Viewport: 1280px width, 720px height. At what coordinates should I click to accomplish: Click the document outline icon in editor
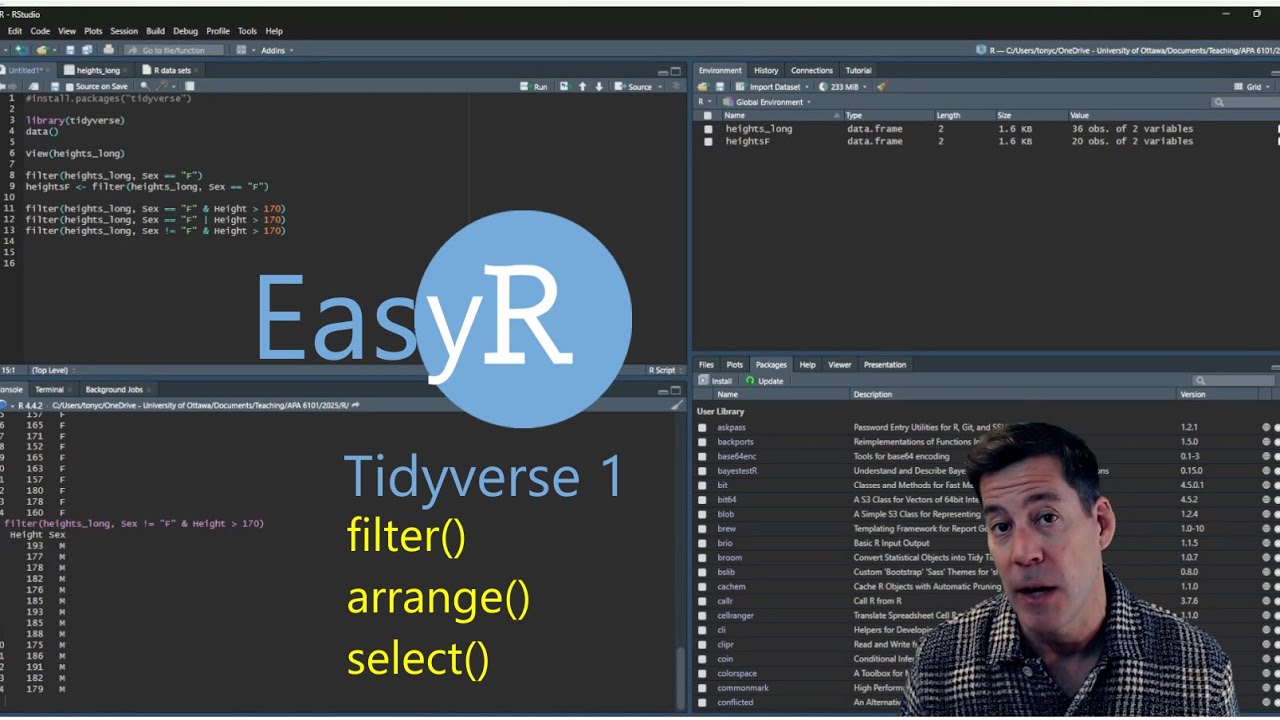tap(676, 86)
